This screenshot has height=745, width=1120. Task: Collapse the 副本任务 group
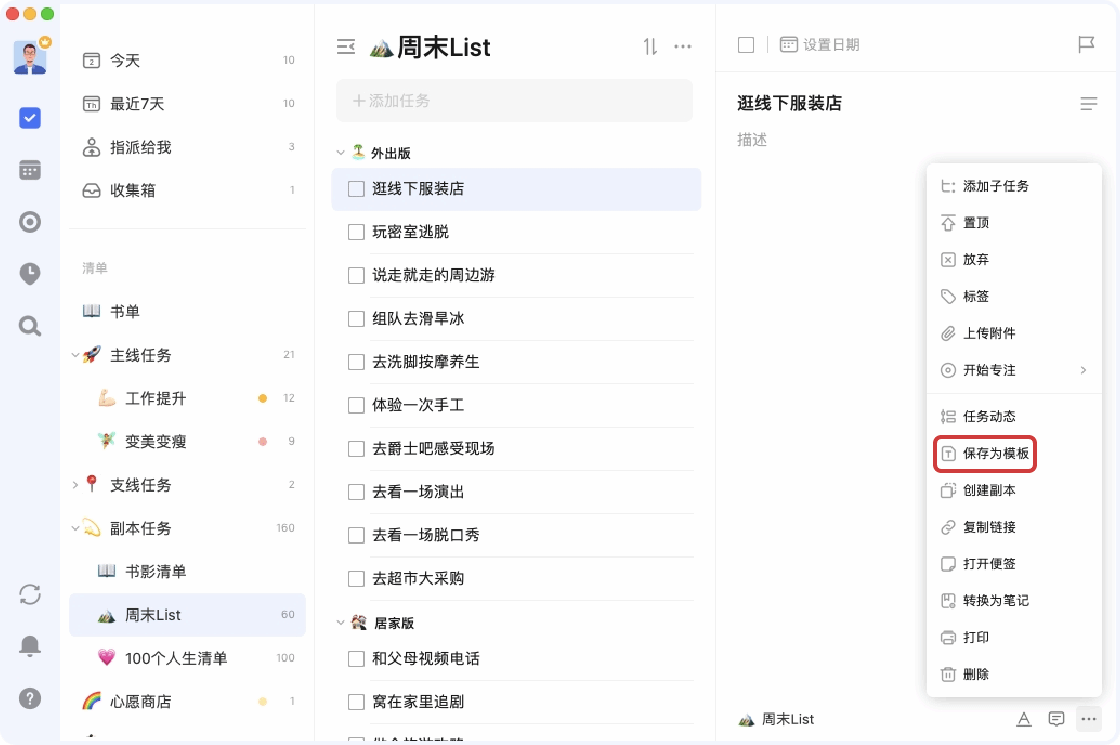(x=75, y=528)
